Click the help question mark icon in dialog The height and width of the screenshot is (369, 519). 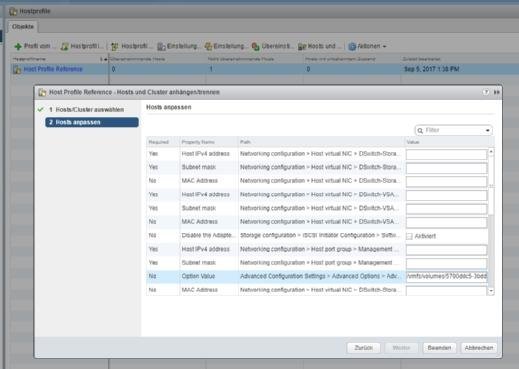tap(486, 92)
